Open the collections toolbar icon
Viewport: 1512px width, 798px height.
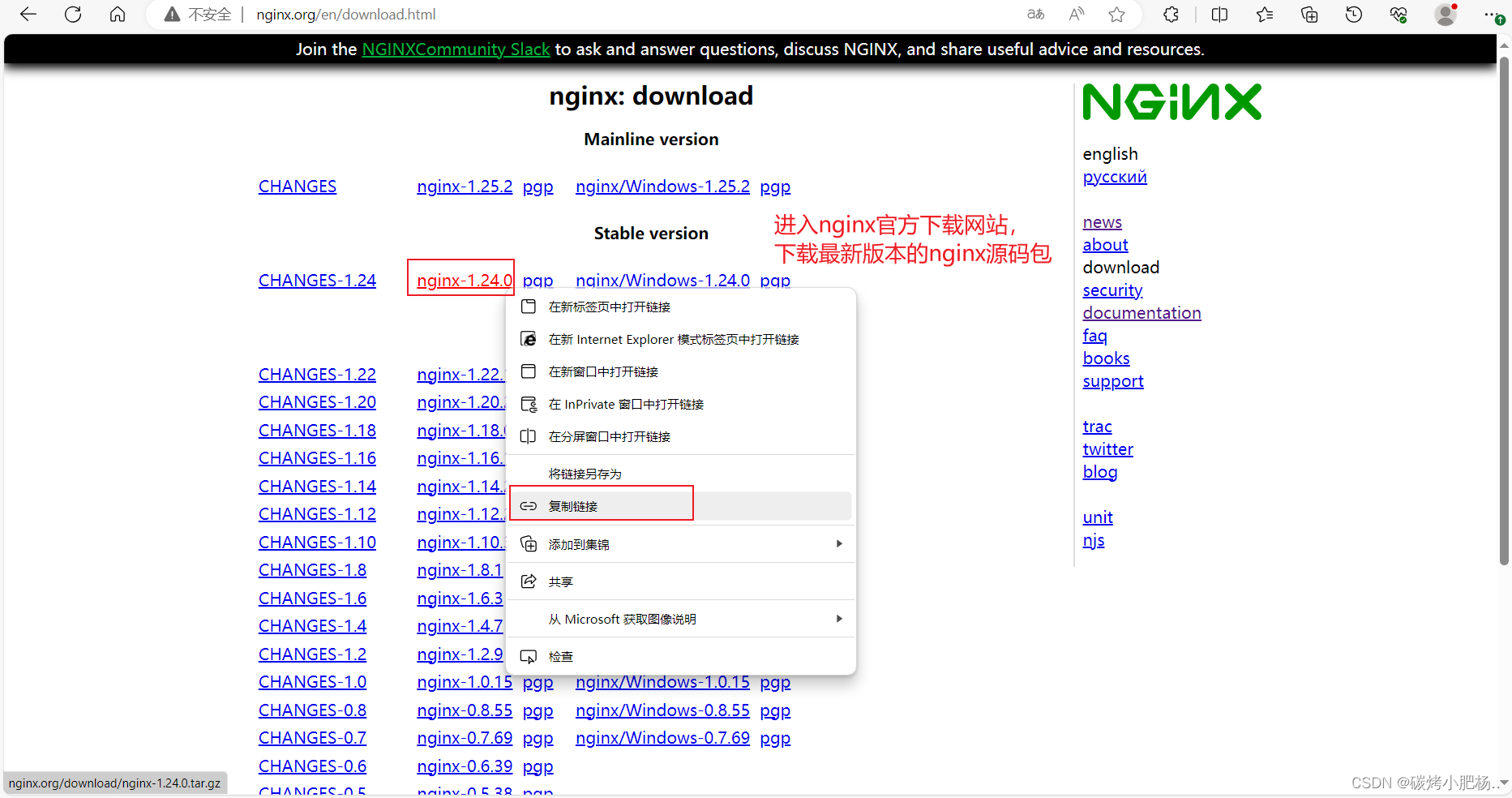1309,15
